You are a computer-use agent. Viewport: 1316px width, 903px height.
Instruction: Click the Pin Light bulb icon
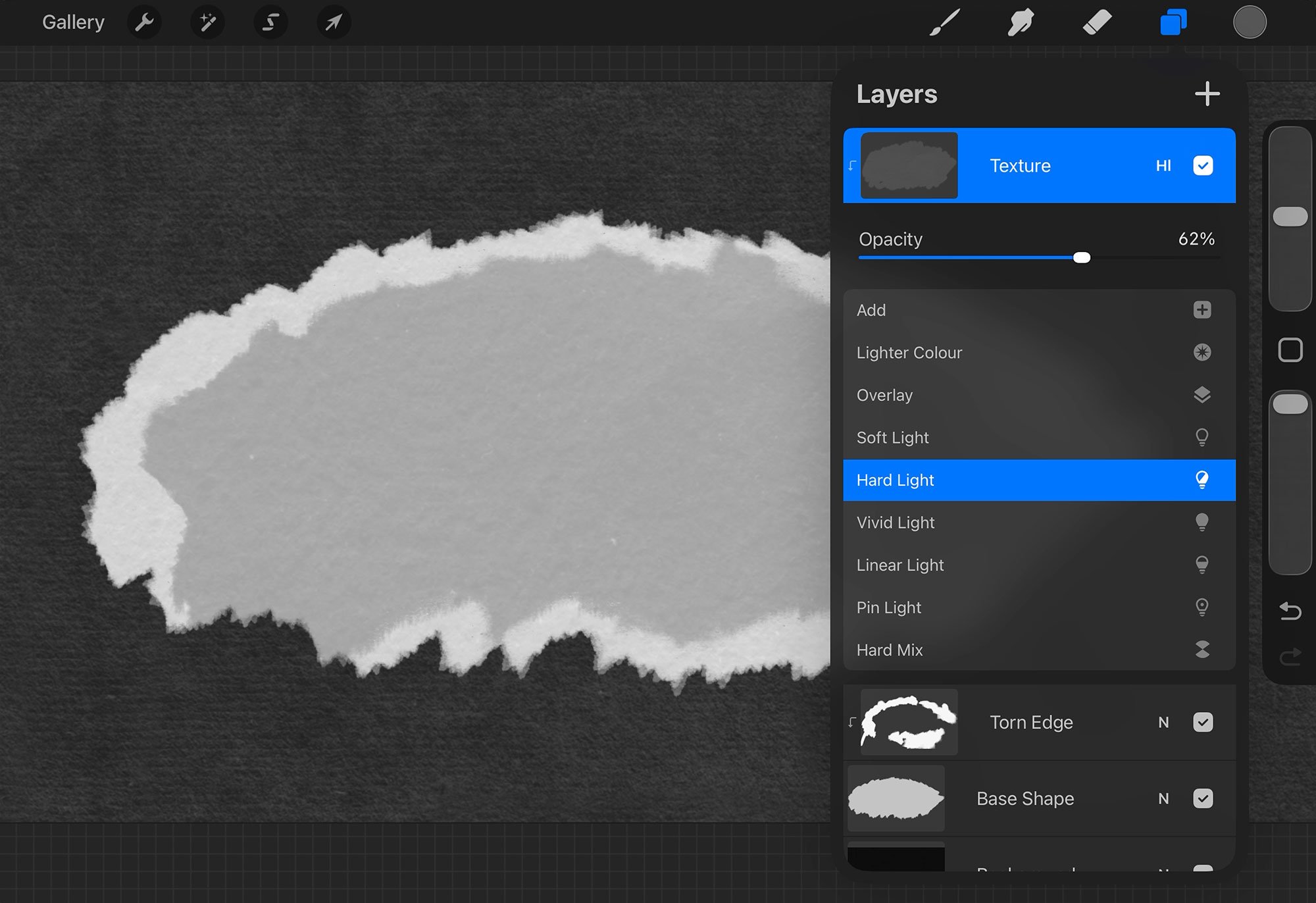click(x=1202, y=607)
